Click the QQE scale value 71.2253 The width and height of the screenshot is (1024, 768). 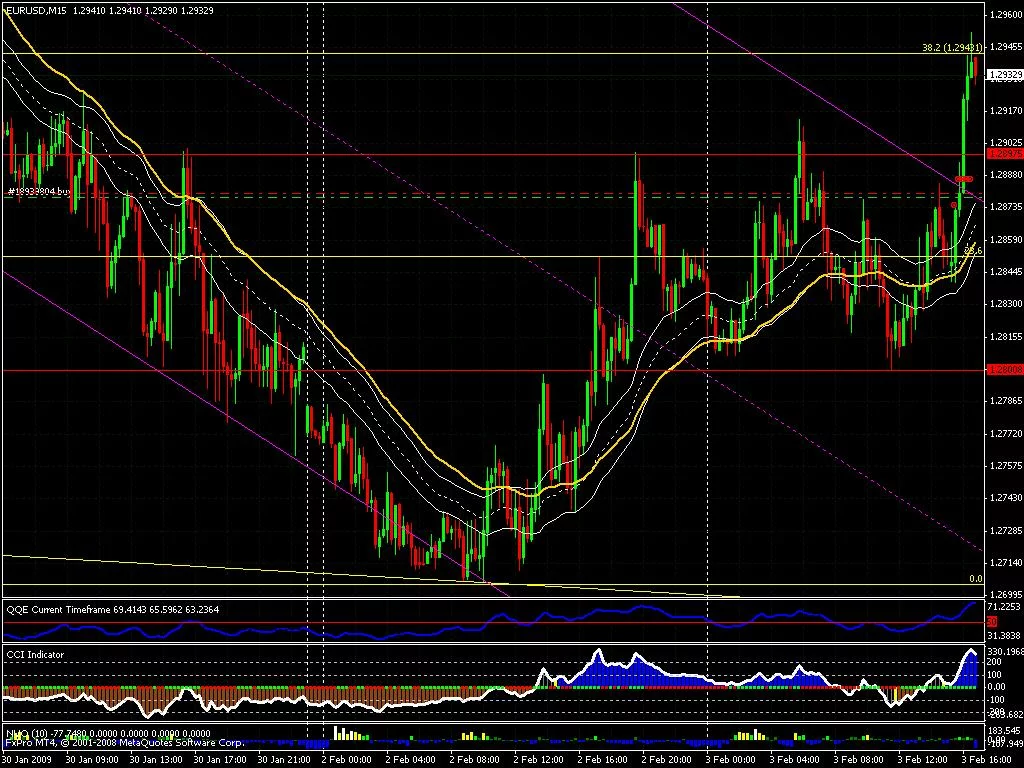point(1005,607)
